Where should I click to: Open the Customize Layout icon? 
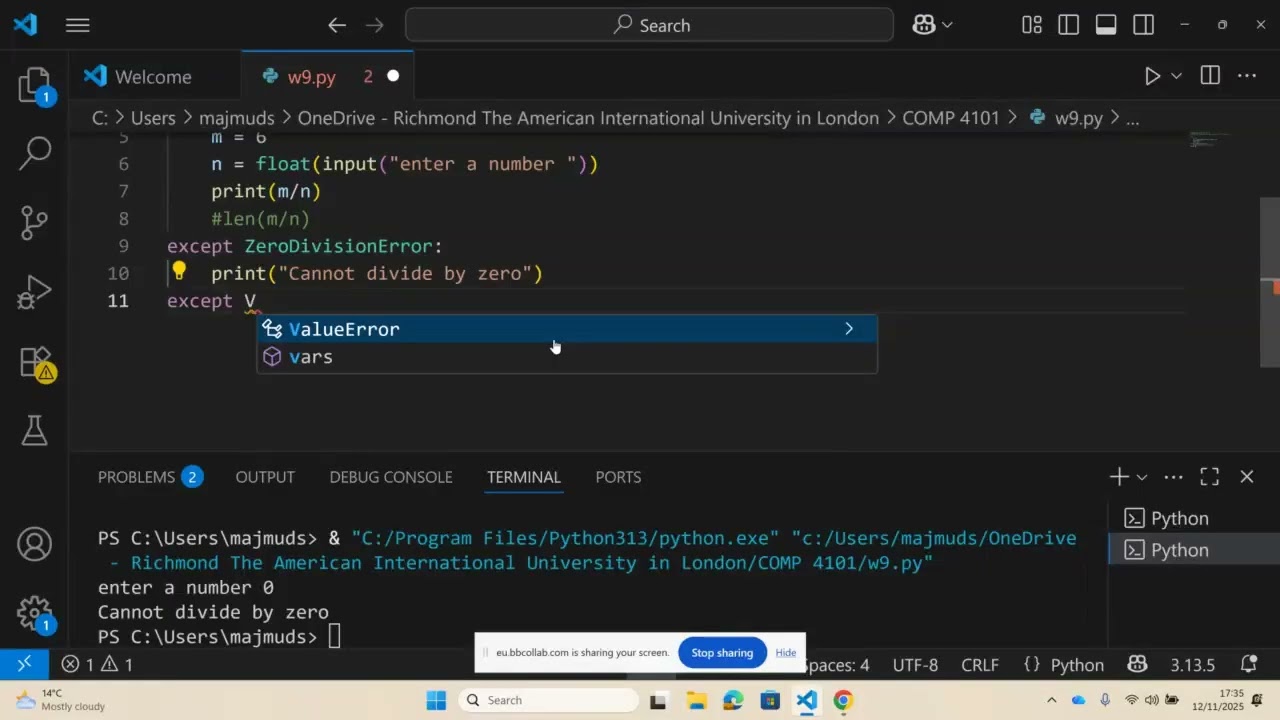(1032, 25)
